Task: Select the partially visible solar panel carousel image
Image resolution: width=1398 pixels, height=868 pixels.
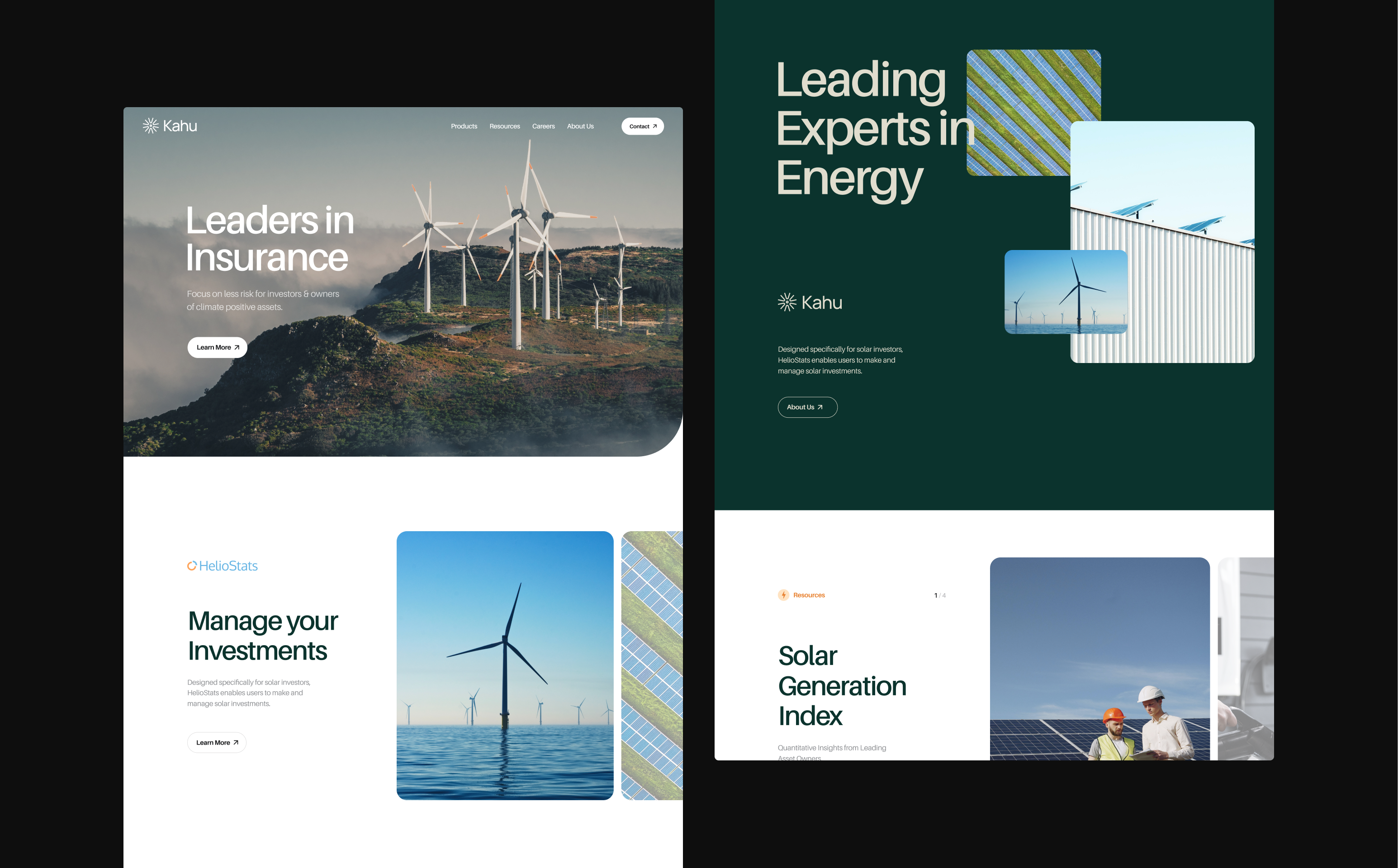Action: 652,665
